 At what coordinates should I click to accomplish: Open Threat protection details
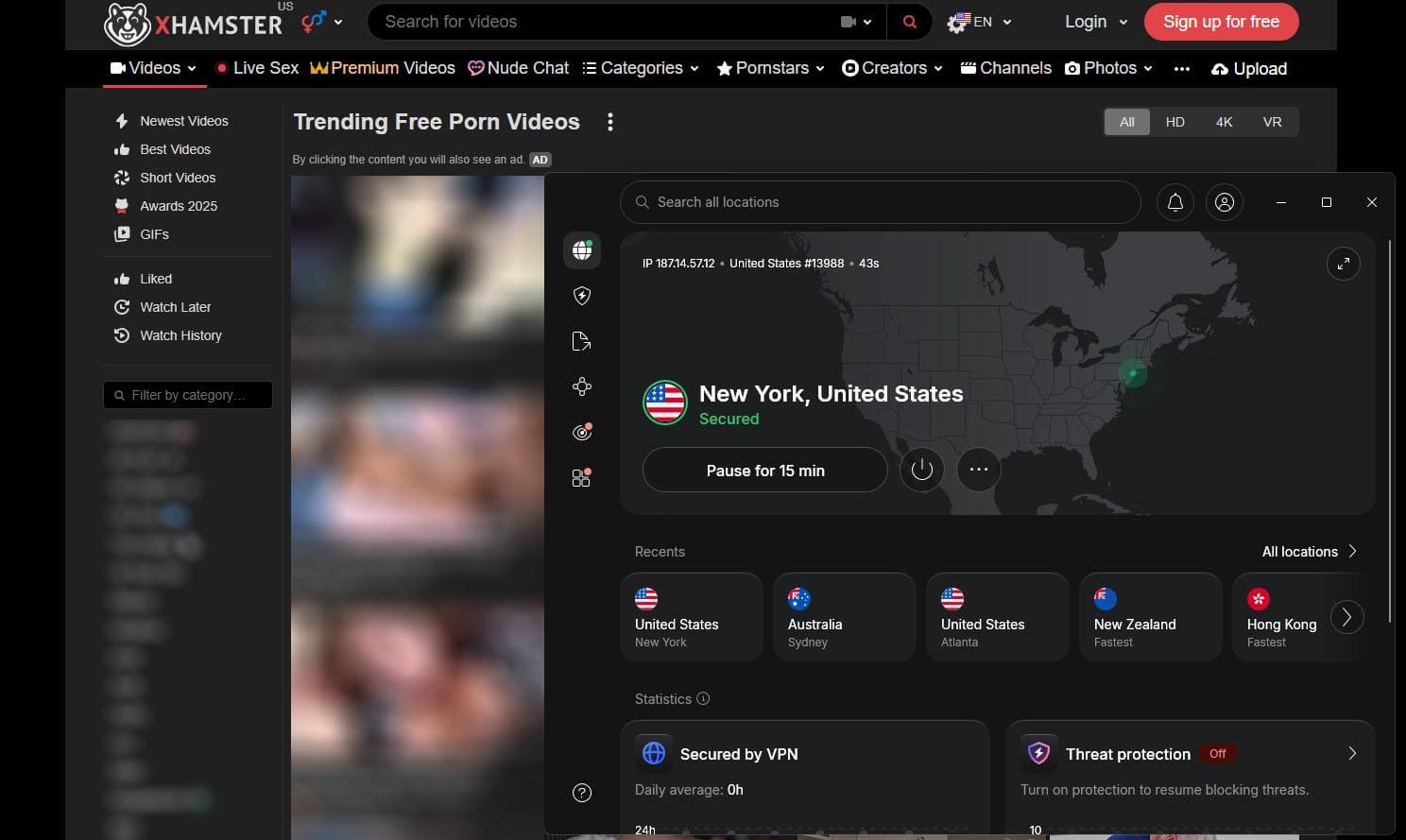(1352, 753)
